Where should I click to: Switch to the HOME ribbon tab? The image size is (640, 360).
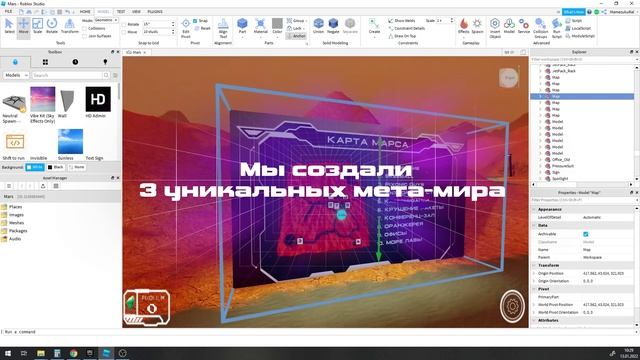tap(85, 11)
